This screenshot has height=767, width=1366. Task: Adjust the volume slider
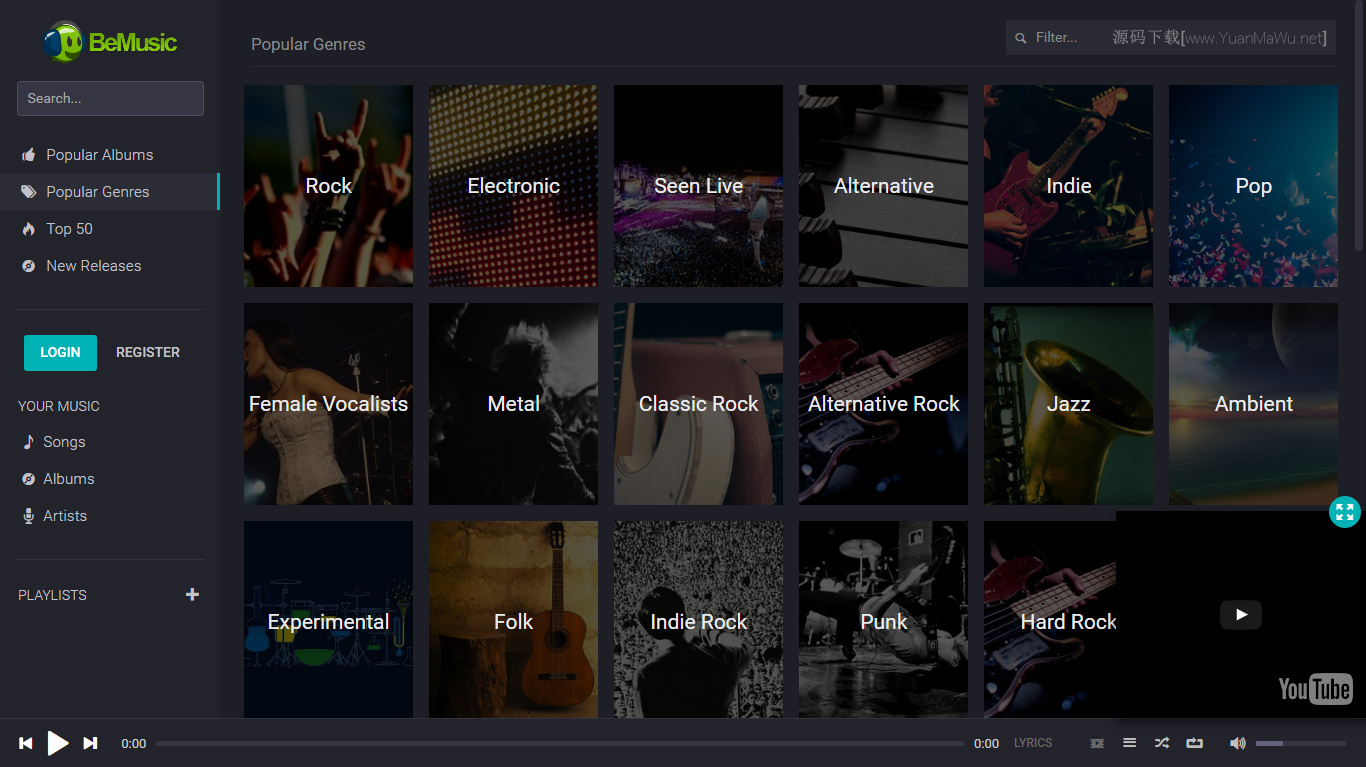coord(1300,743)
